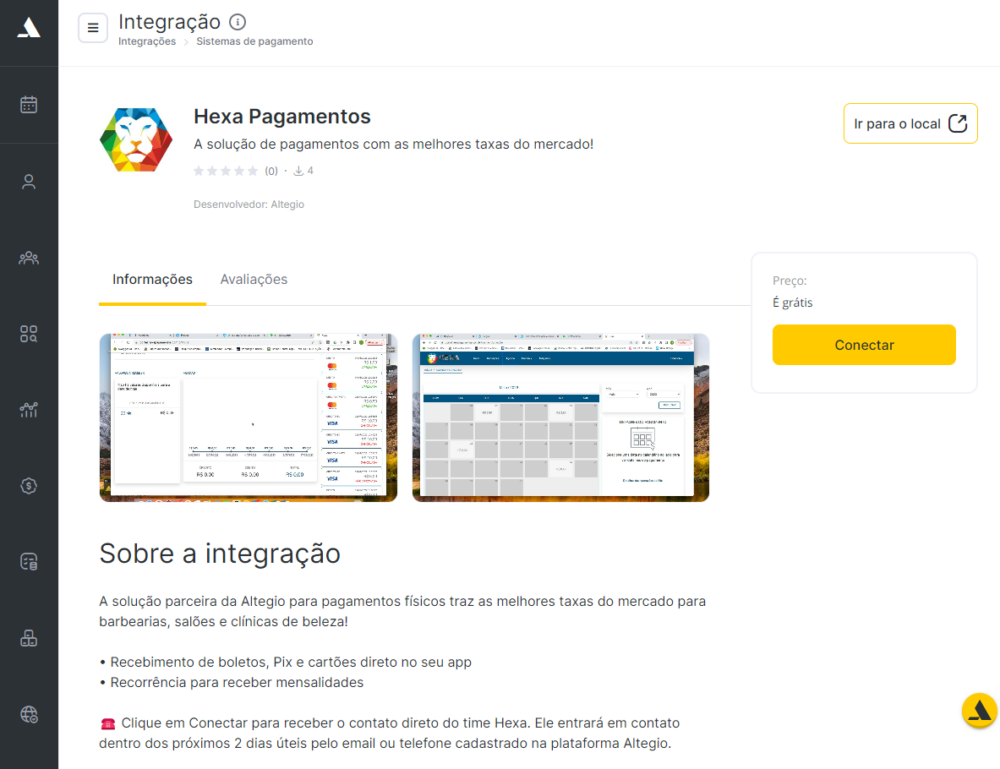
Task: Click the Conectar button
Action: coord(864,345)
